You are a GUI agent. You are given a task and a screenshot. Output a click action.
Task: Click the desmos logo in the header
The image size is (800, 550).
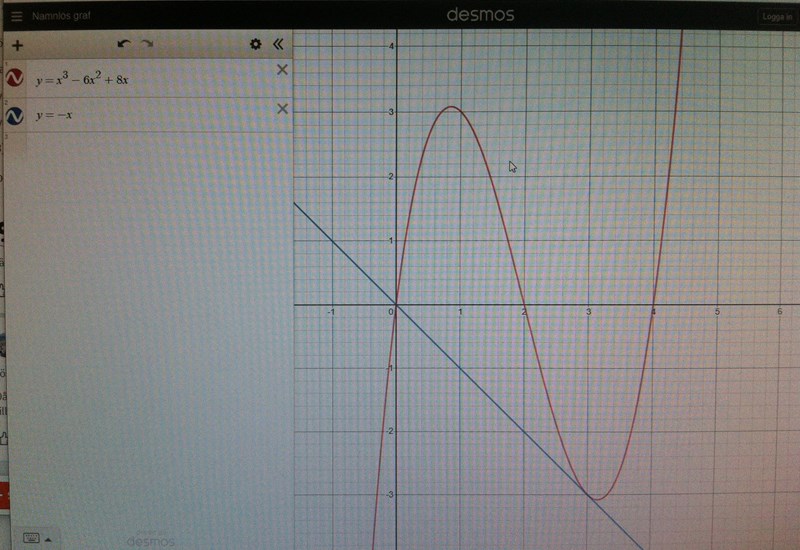tap(483, 14)
